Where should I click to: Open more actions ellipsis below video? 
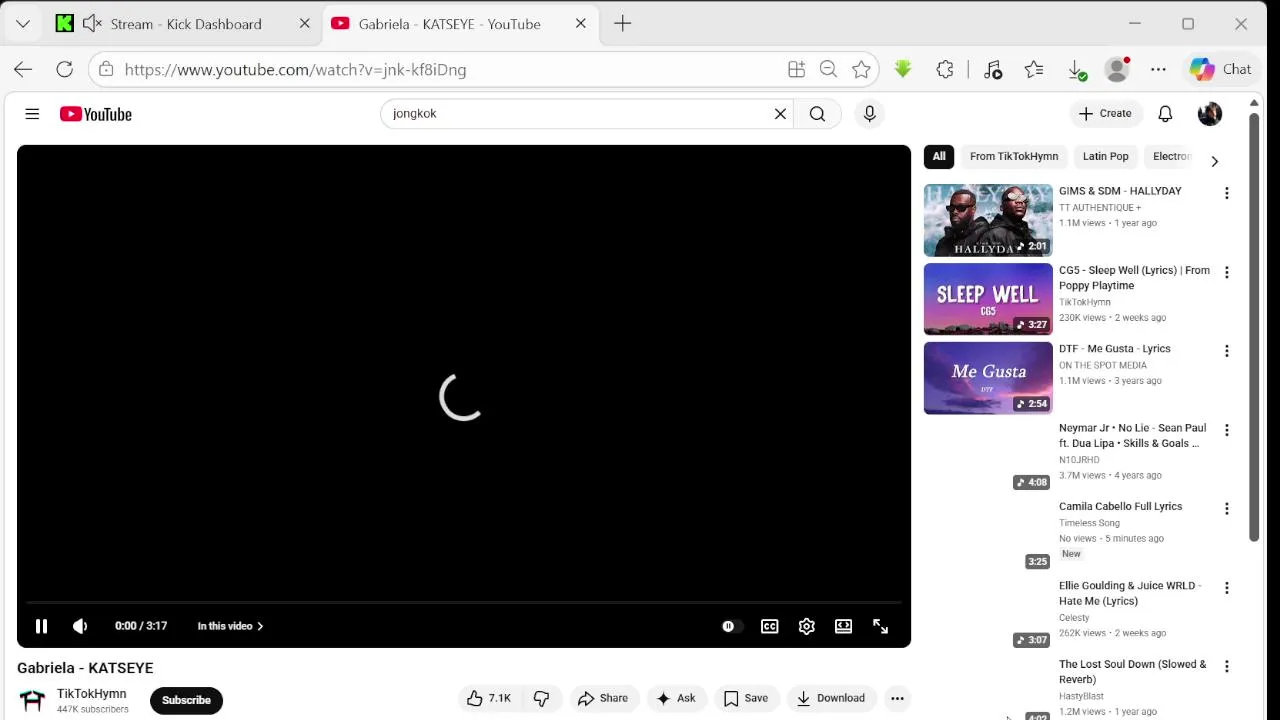click(x=897, y=698)
